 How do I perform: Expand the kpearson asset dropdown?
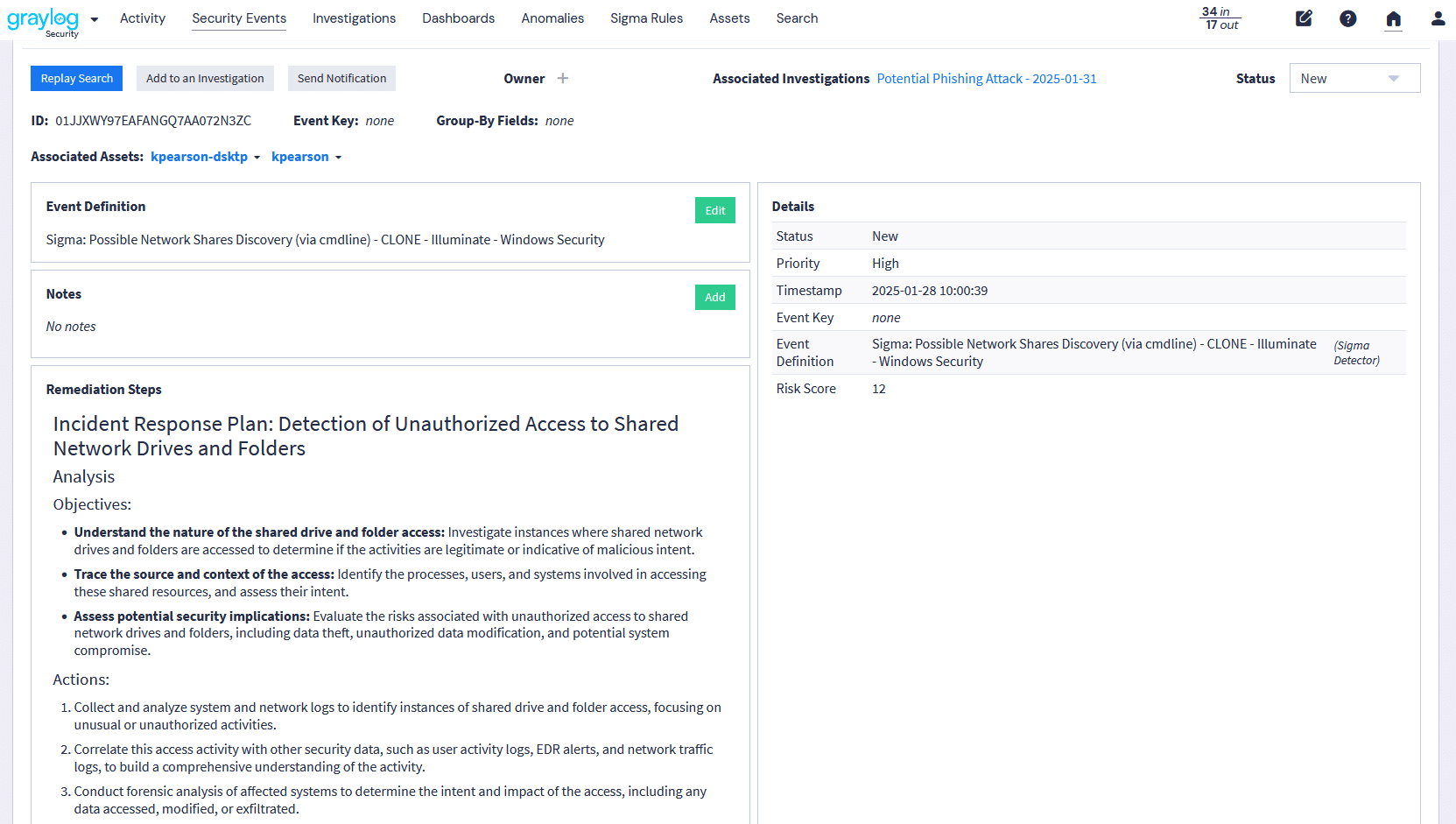(306, 157)
